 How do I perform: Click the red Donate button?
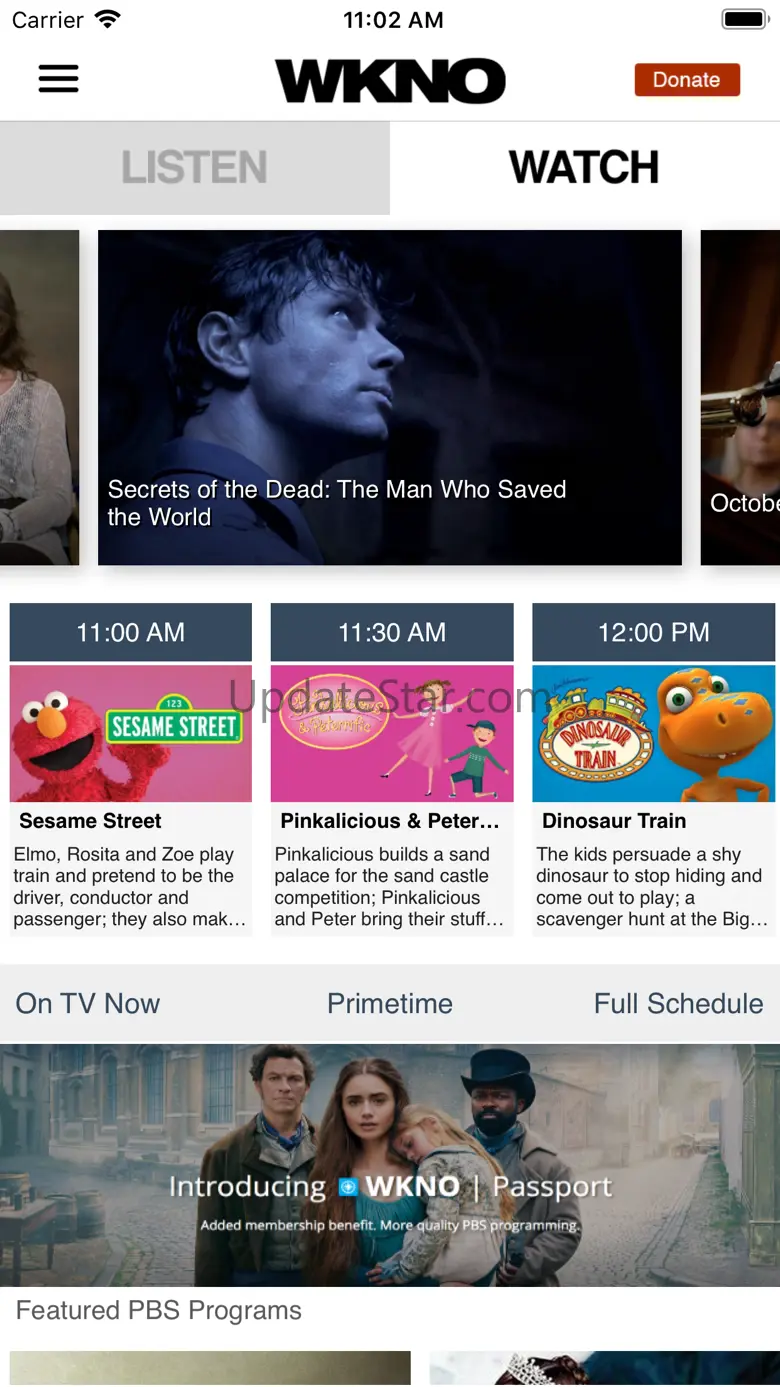pos(687,80)
